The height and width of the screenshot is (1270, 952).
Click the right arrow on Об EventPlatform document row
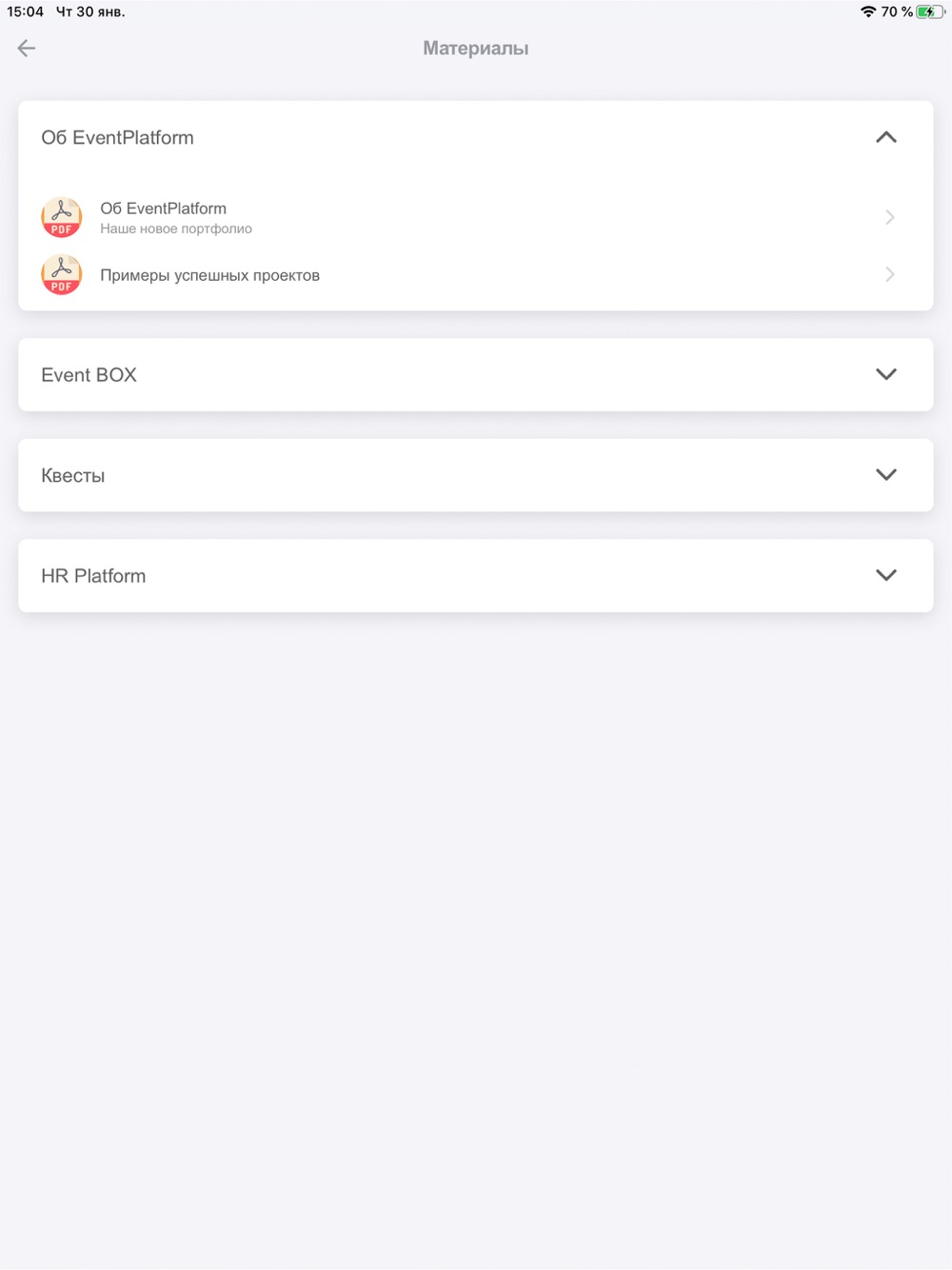coord(890,217)
